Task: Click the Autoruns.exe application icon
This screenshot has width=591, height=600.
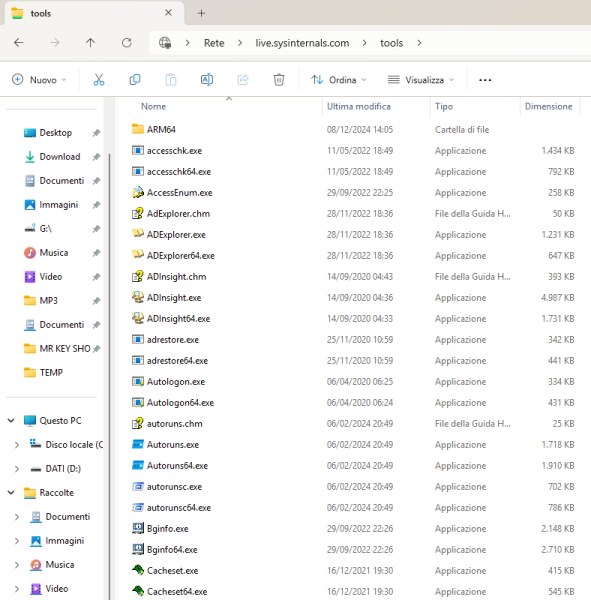Action: (138, 444)
